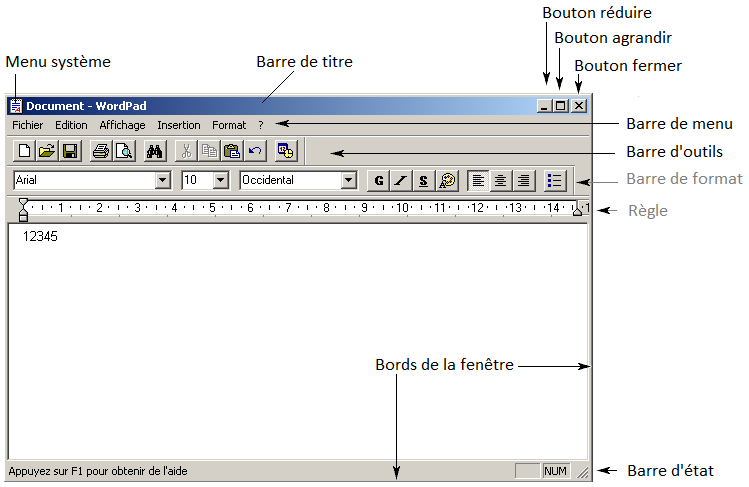Screen dimensions: 749x487
Task: Toggle italic with the I button
Action: [x=401, y=180]
